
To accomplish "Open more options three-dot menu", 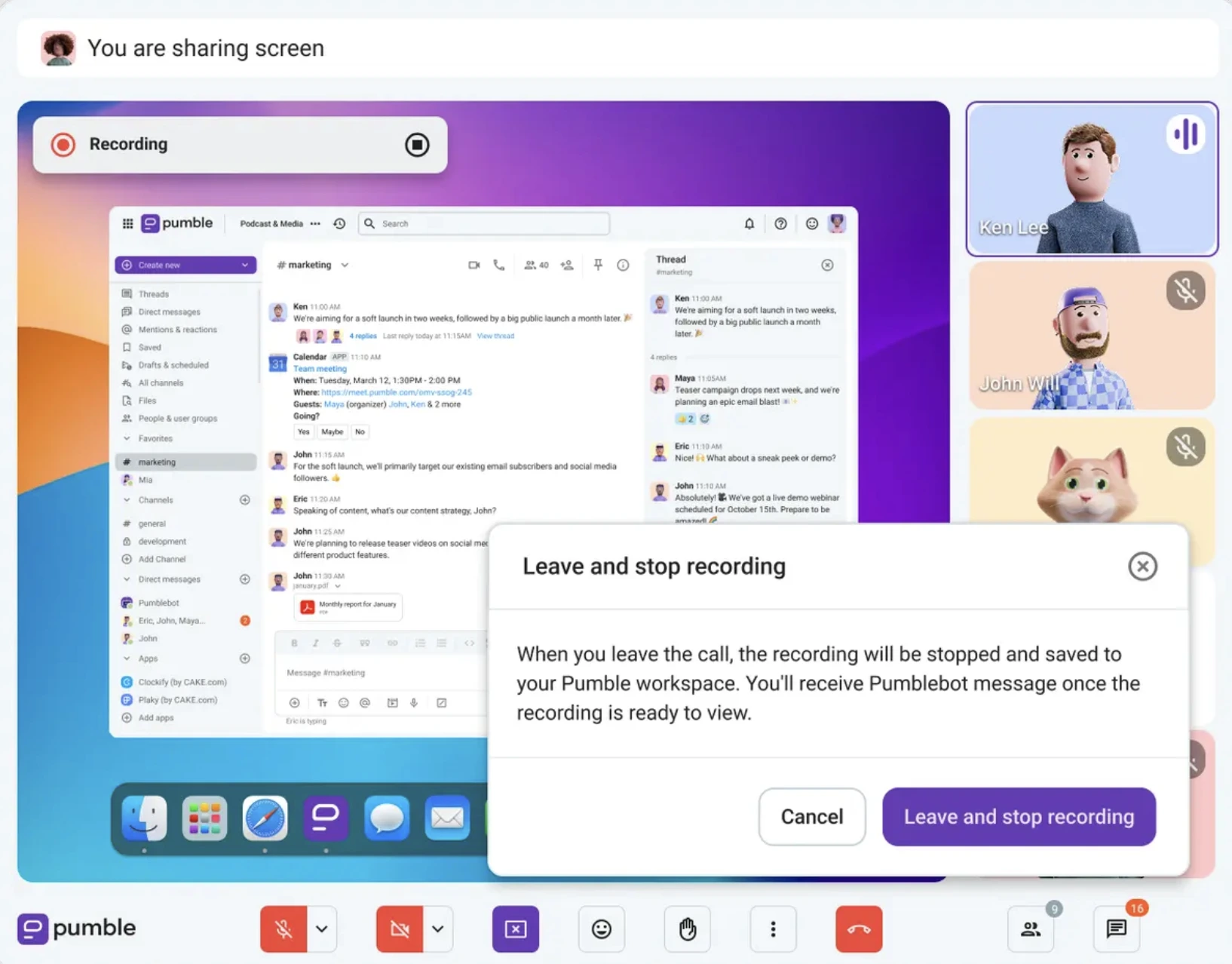I will [773, 929].
